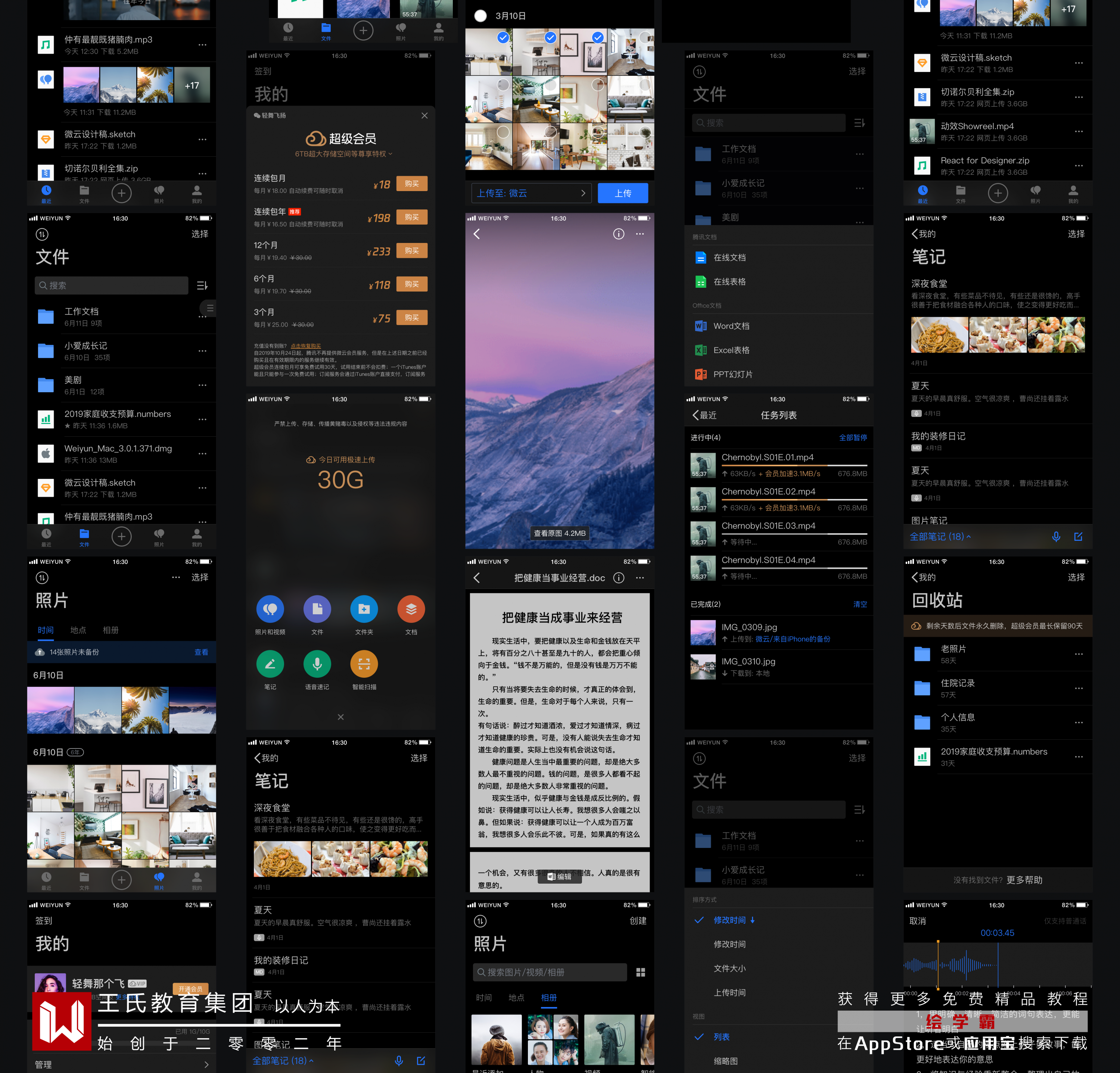Screen dimensions: 1120x1073
Task: Tap grid view icon beside 搜索图片/视频/相册
Action: coord(641,973)
